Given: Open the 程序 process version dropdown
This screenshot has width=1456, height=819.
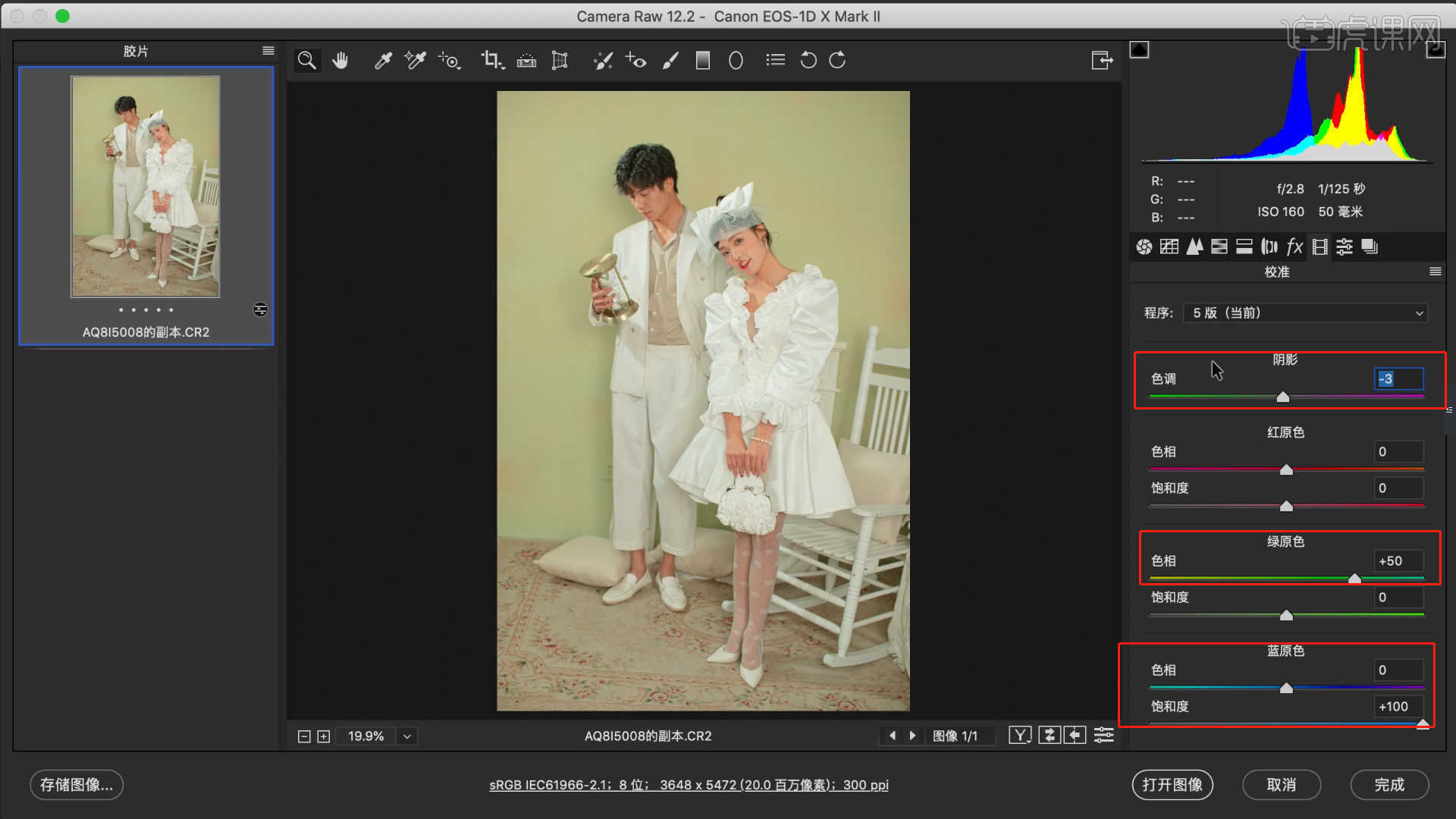Looking at the screenshot, I should tap(1306, 313).
